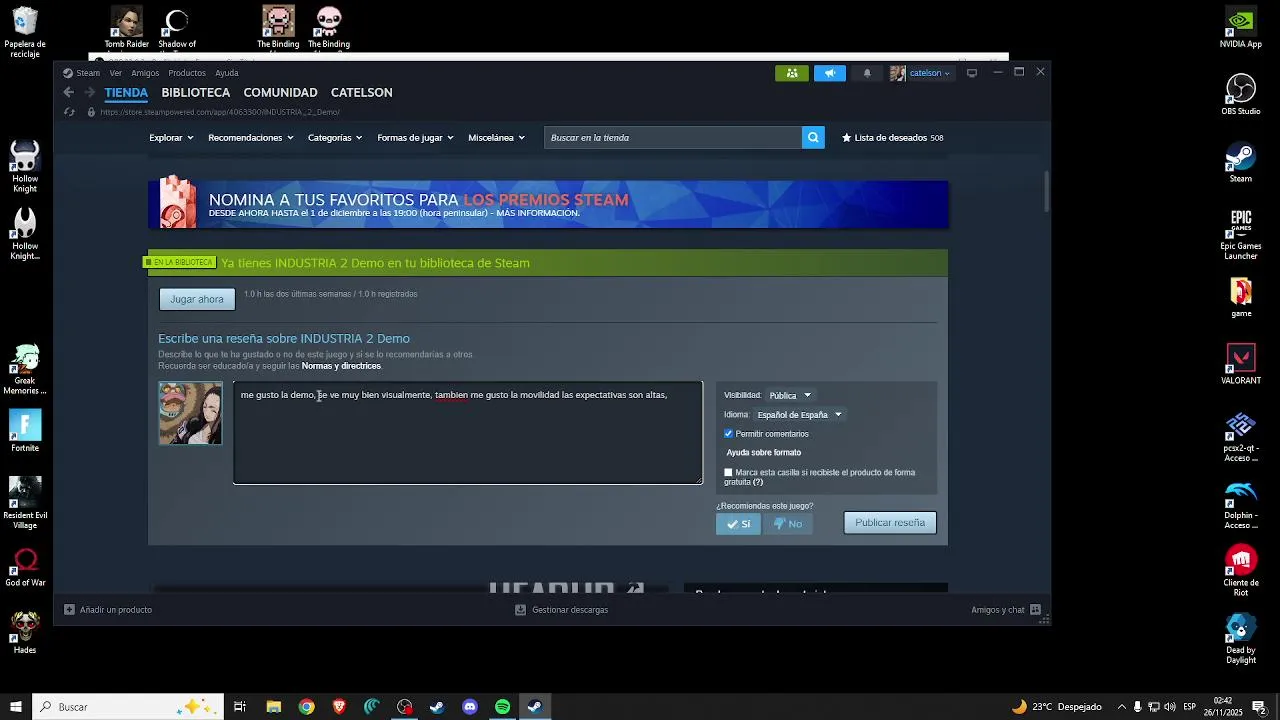
Task: Recommend the game with the Sí button
Action: 738,524
